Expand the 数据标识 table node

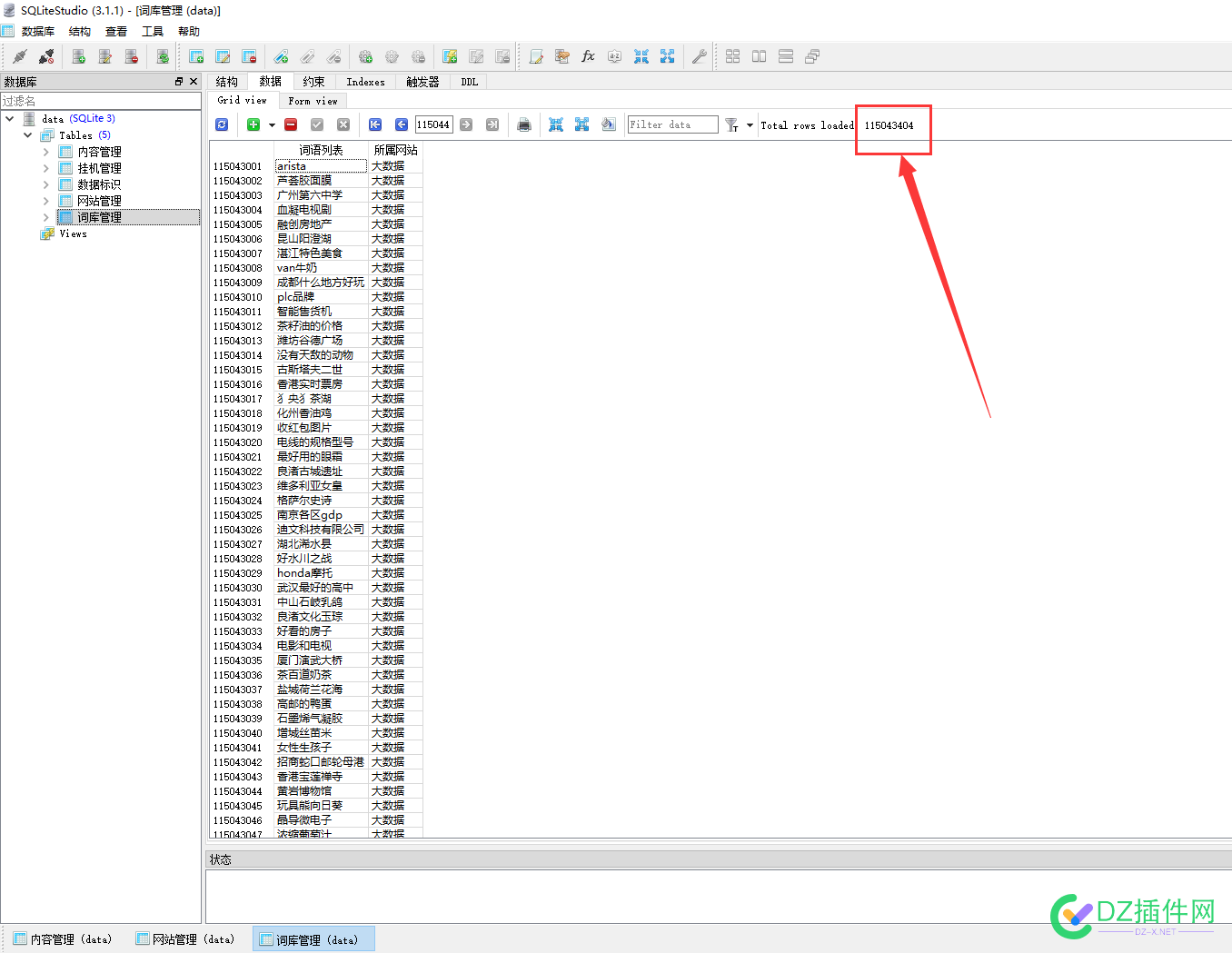tap(46, 184)
